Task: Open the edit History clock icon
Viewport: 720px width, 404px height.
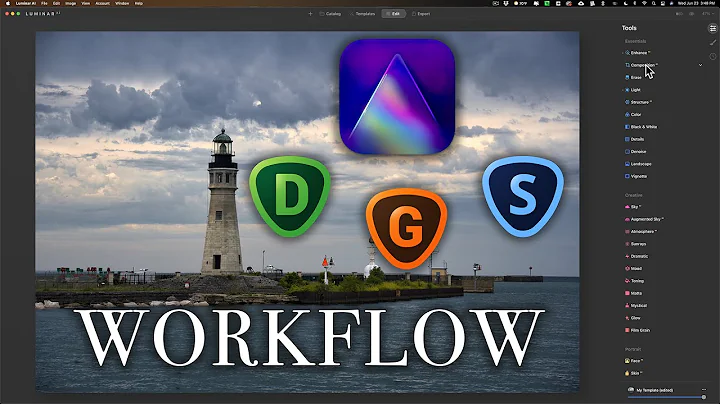Action: point(713,56)
